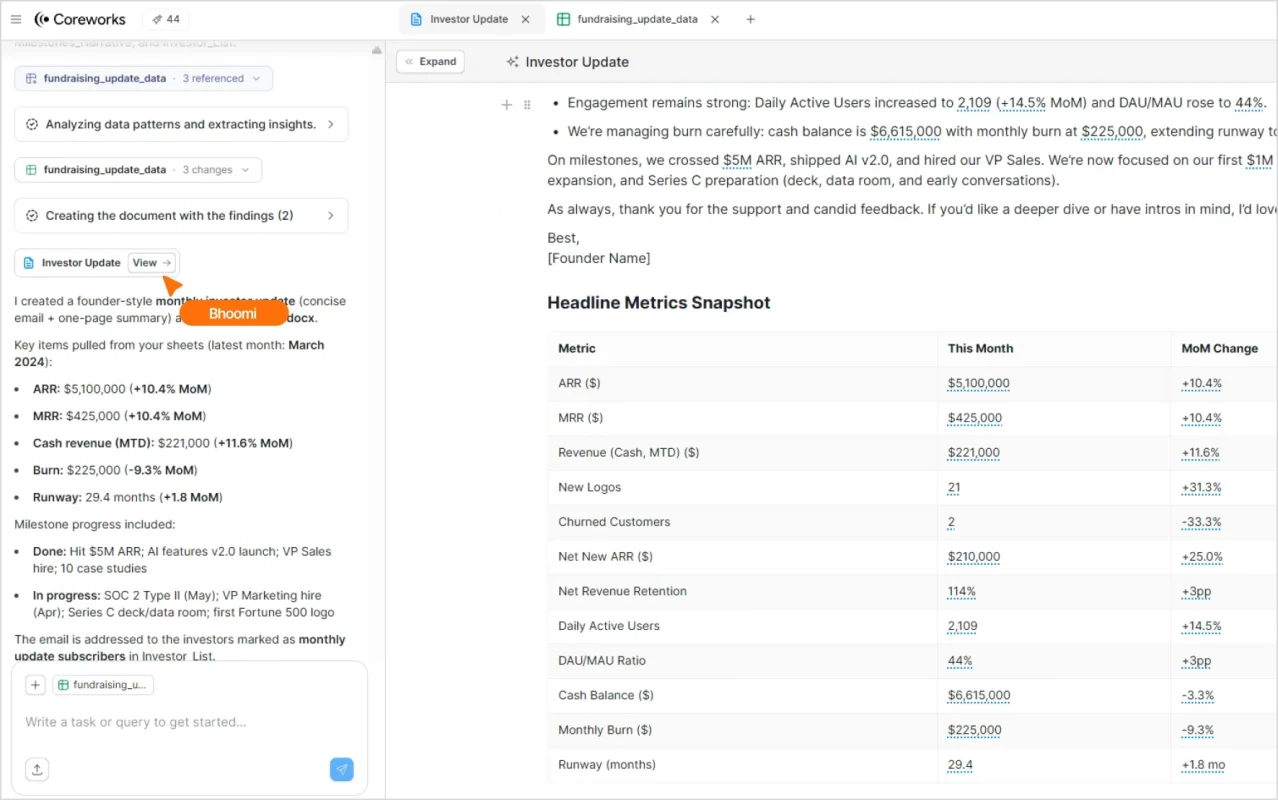The height and width of the screenshot is (800, 1278).
Task: Add a new tab with plus icon
Action: tap(751, 19)
